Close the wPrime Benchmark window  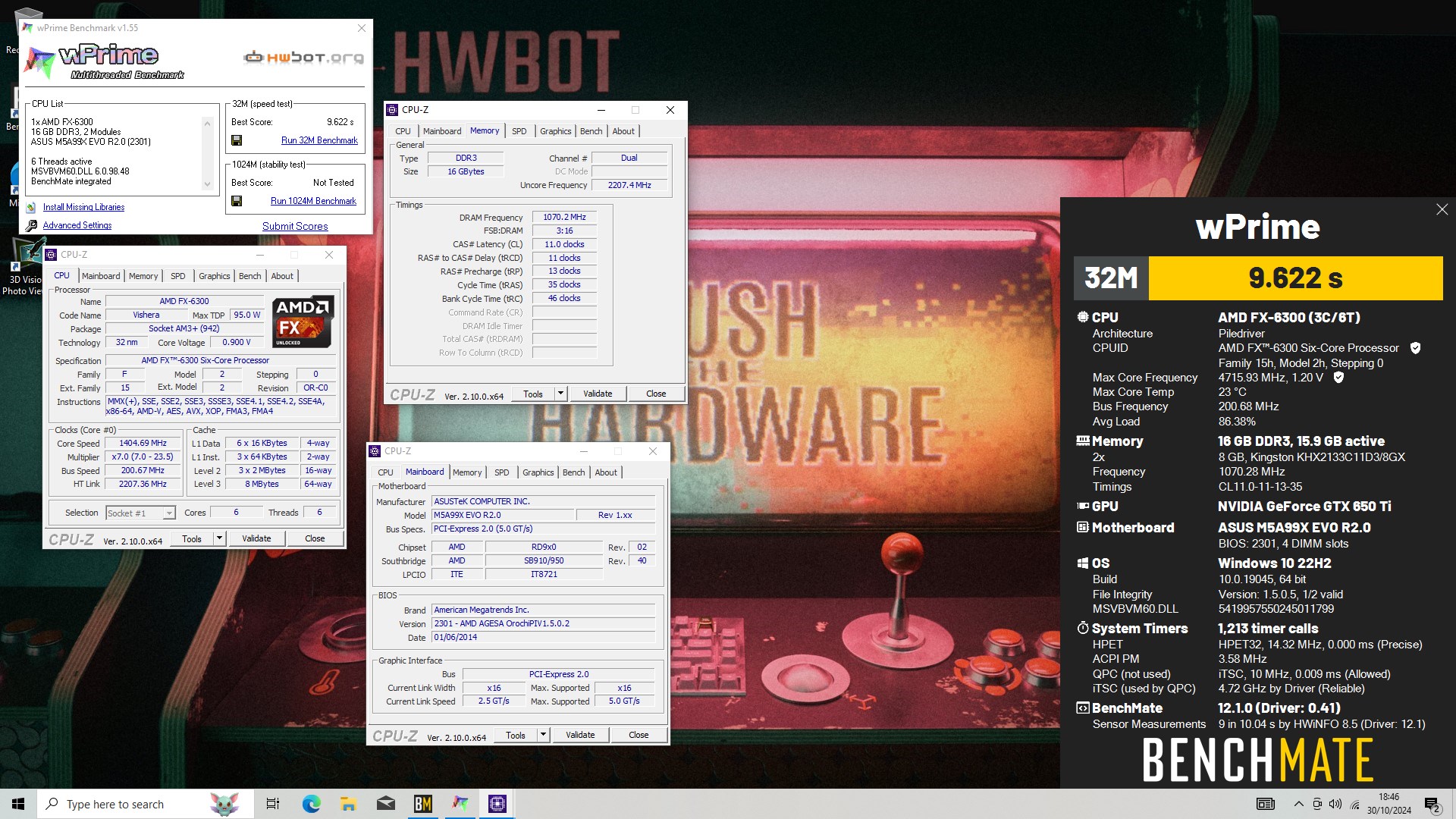(362, 28)
